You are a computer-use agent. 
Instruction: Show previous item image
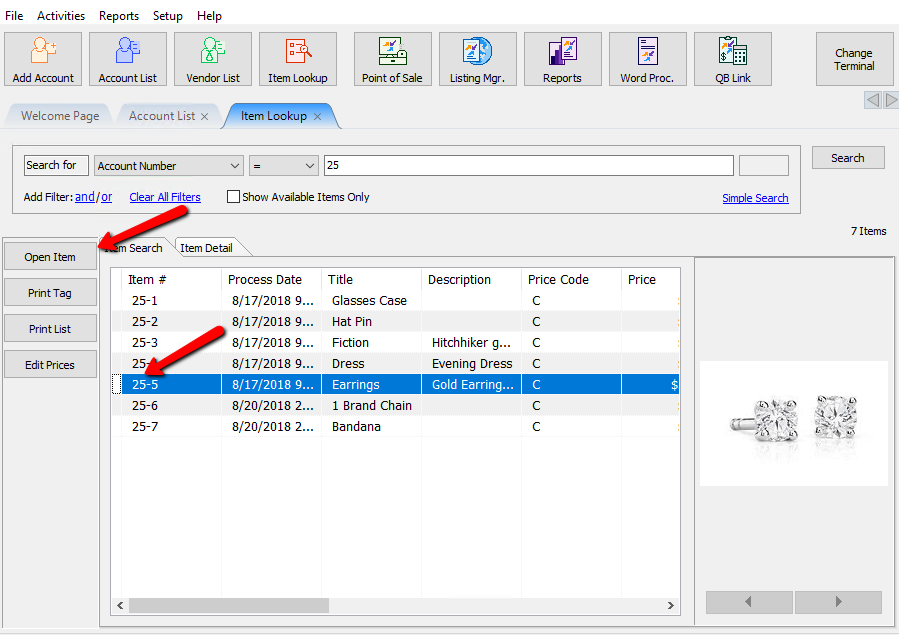pyautogui.click(x=749, y=602)
